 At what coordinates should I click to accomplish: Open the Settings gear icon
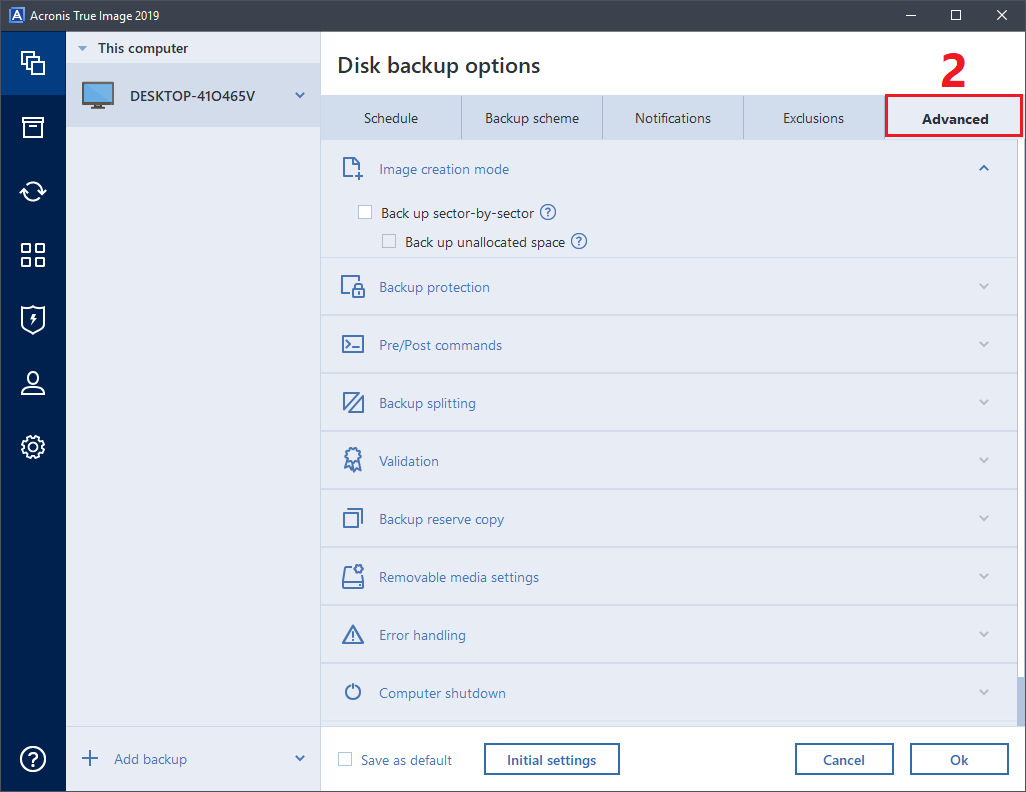33,447
